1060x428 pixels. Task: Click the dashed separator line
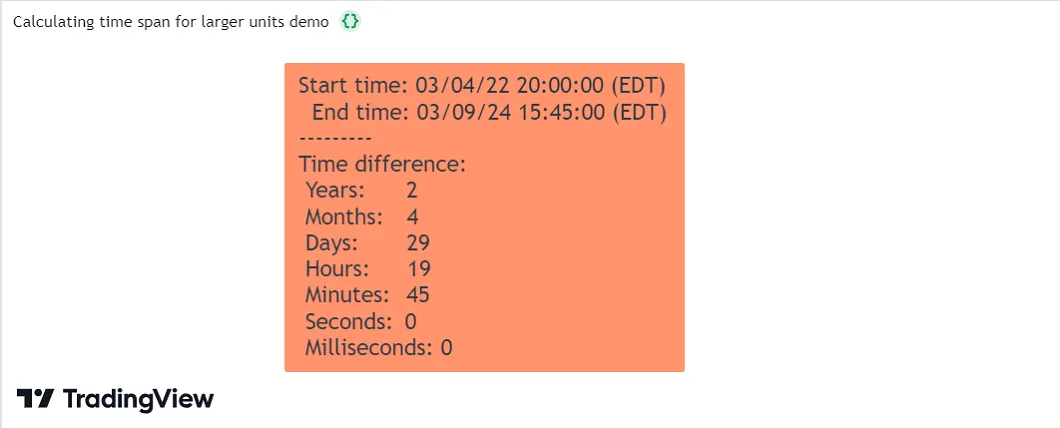tap(335, 139)
